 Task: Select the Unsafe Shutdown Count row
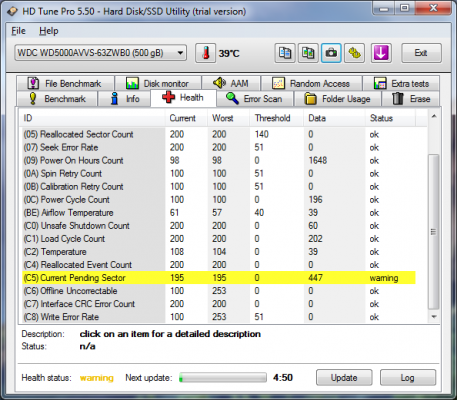point(219,226)
